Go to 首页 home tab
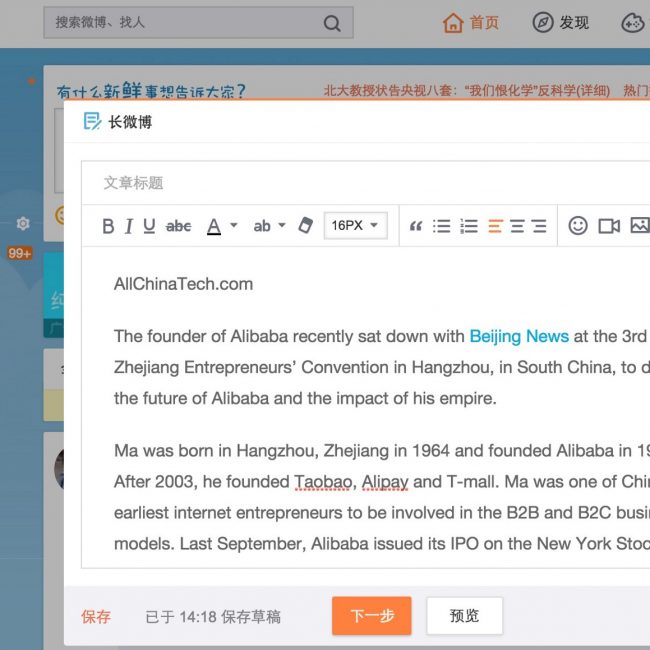The width and height of the screenshot is (650, 650). point(471,22)
